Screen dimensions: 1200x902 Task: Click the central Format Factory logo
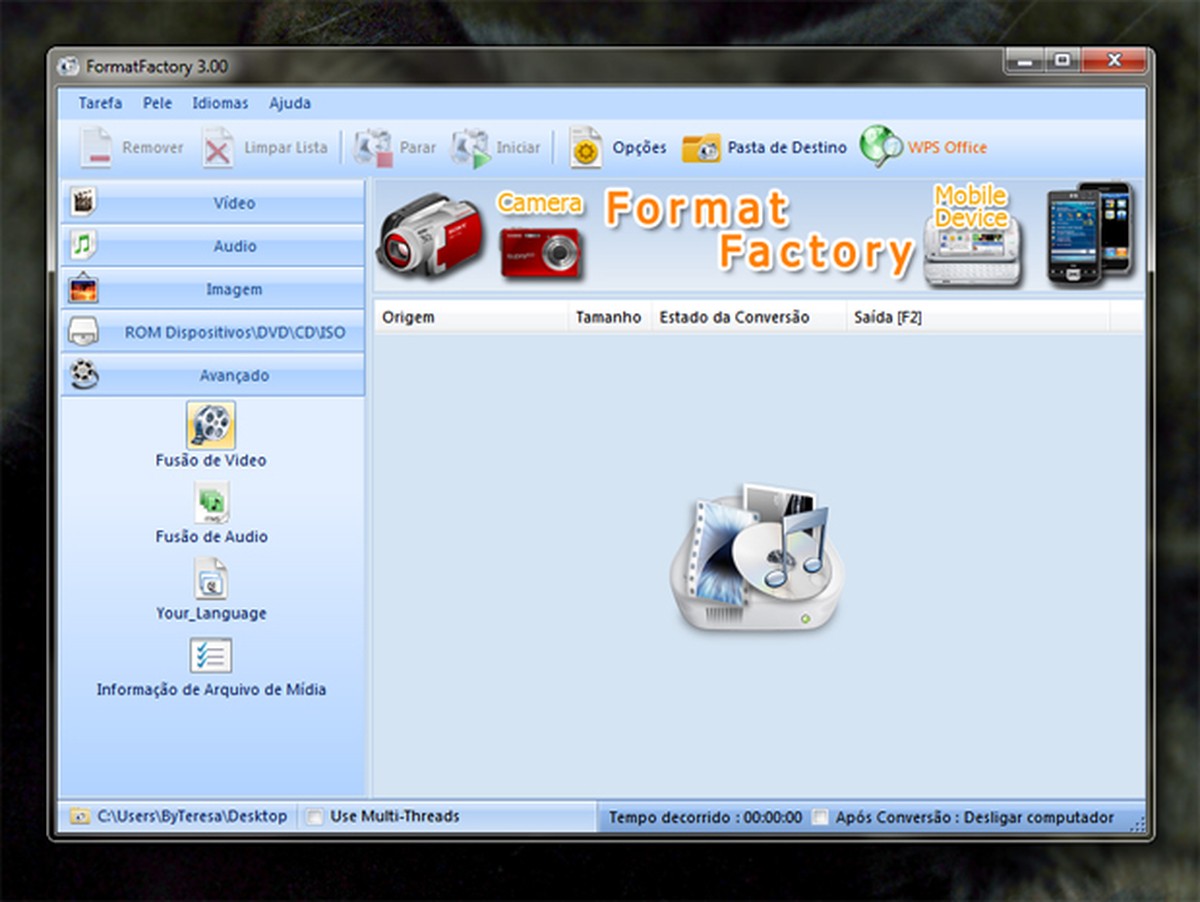757,558
